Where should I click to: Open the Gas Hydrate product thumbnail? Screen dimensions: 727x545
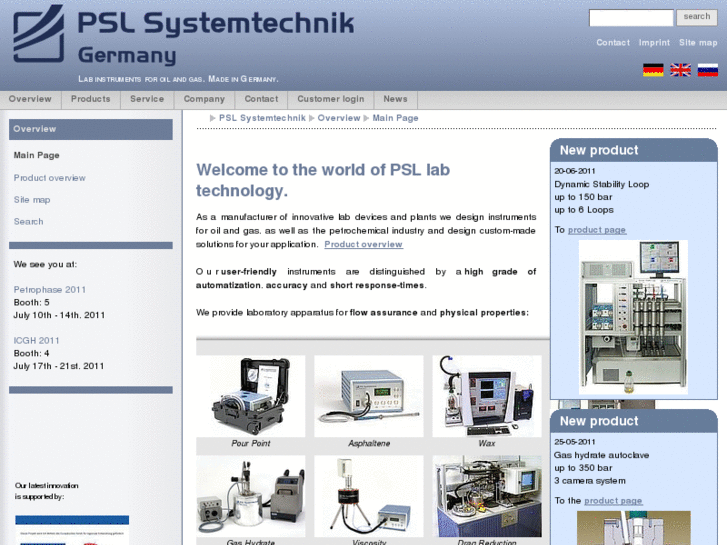(251, 496)
